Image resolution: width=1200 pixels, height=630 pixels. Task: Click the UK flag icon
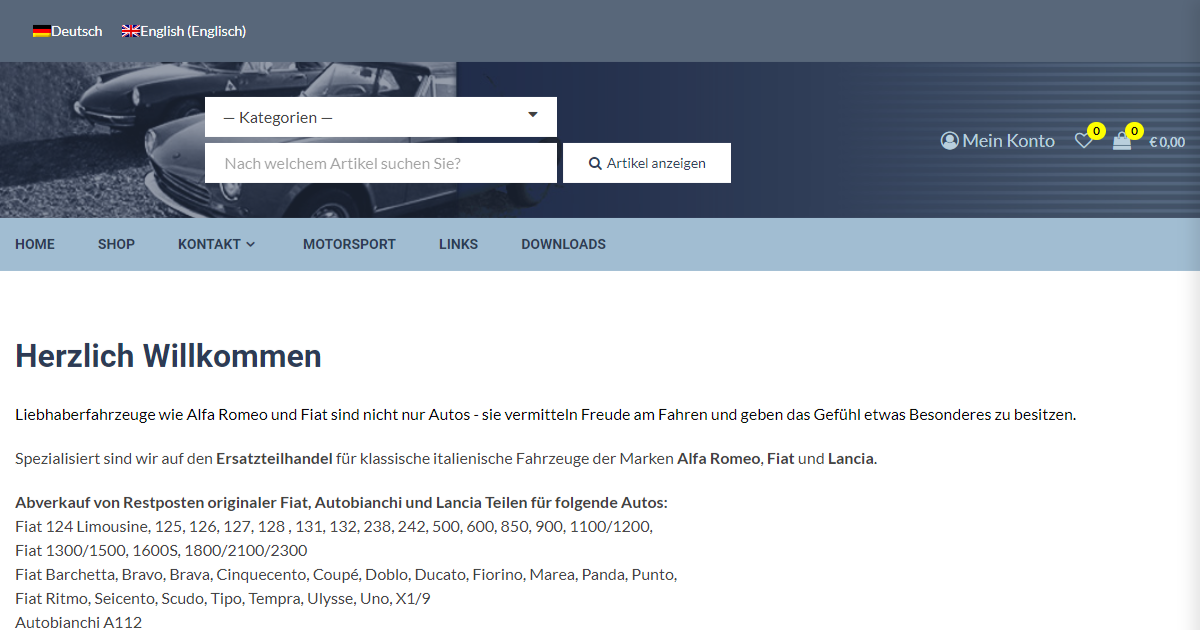[130, 31]
